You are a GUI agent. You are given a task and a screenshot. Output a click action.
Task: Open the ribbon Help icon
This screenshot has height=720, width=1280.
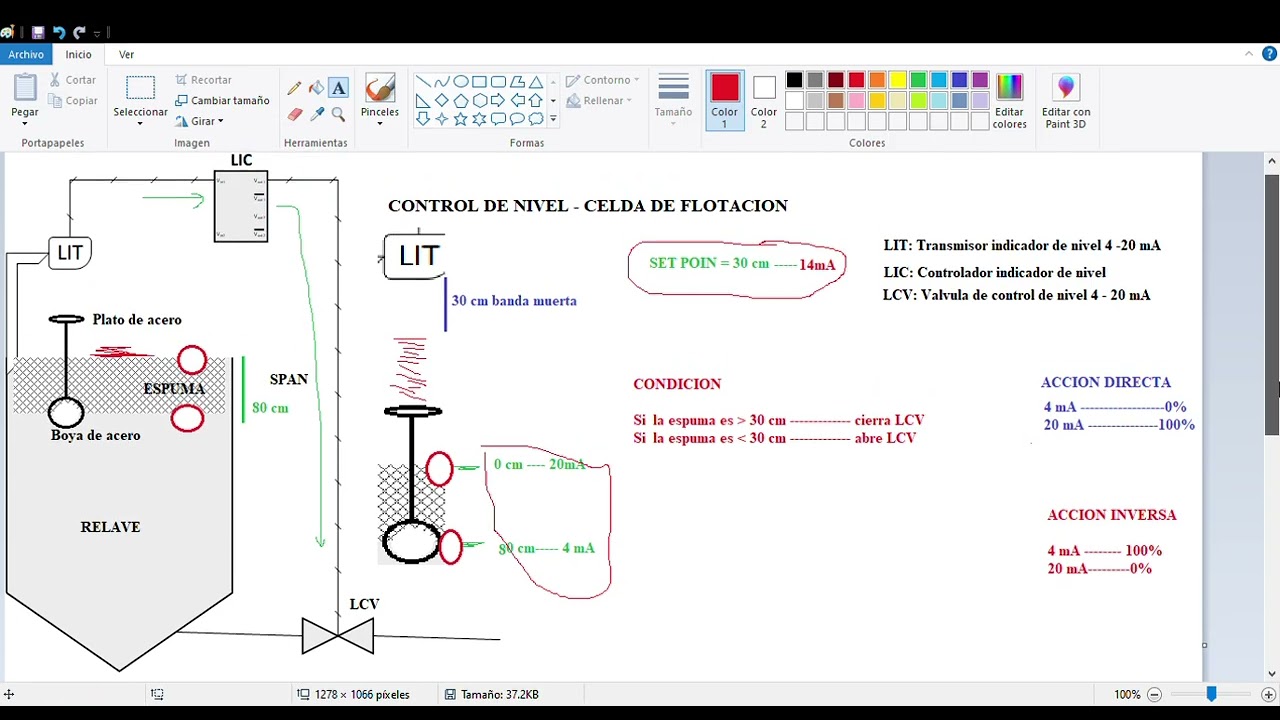[x=1270, y=54]
